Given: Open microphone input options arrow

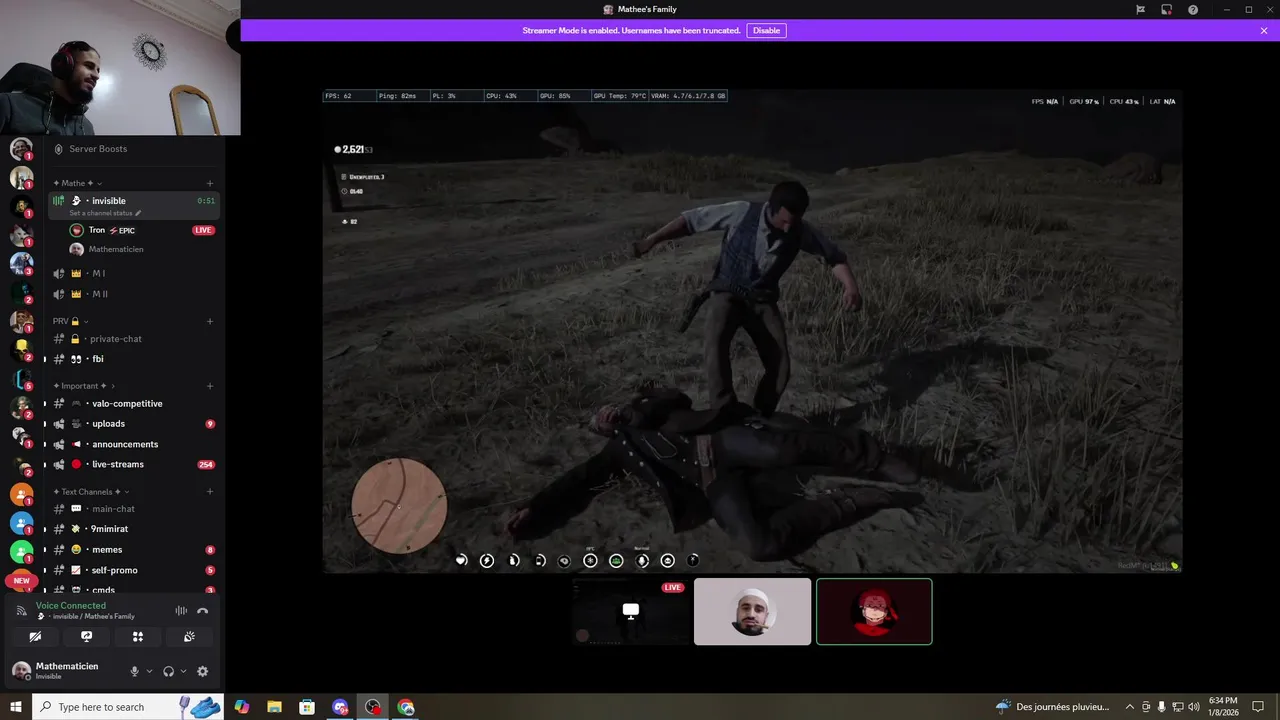Looking at the screenshot, I should coord(149,672).
